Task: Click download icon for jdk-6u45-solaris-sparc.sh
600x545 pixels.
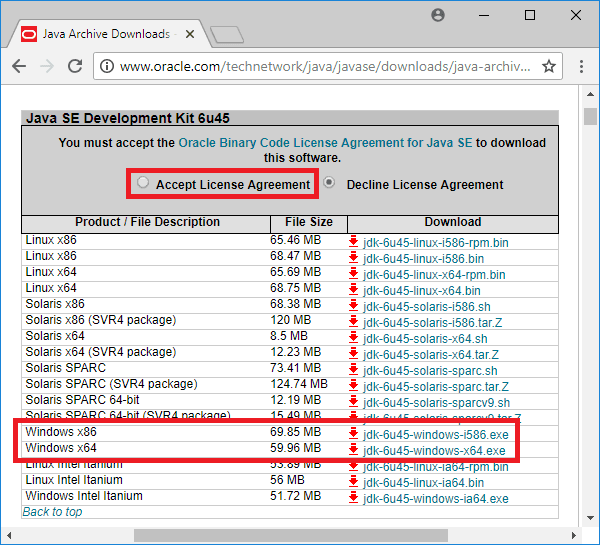Action: click(x=353, y=370)
